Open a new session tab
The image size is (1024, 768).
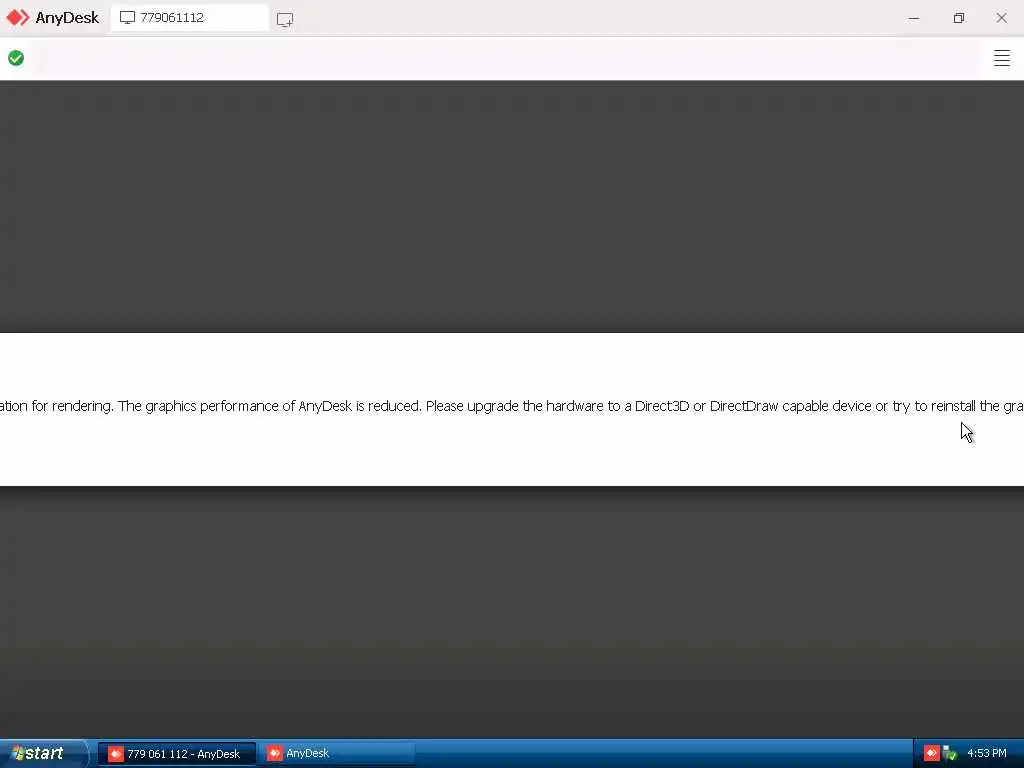tap(285, 19)
